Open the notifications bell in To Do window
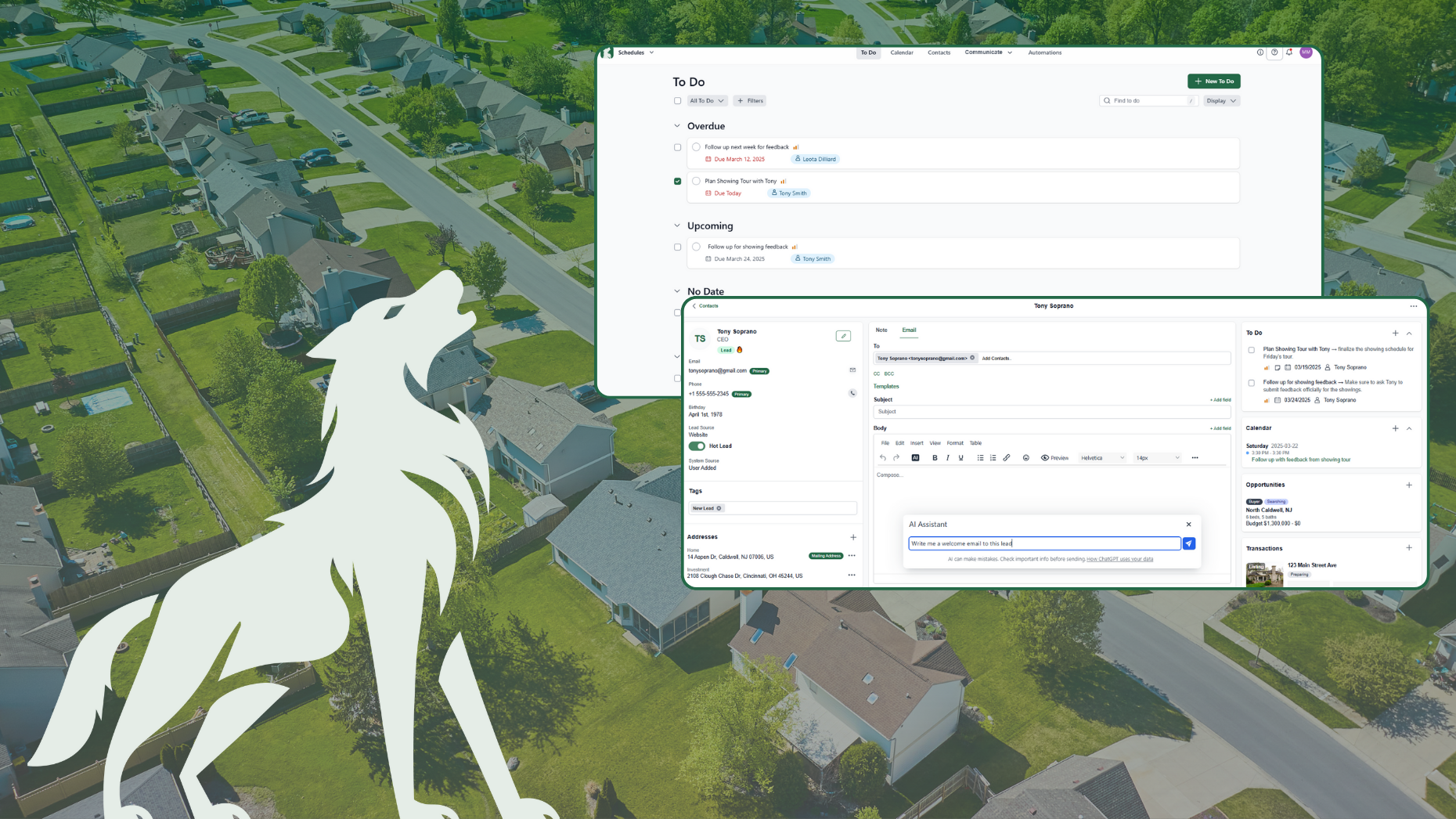Screen dimensions: 1456x819 tap(1289, 52)
